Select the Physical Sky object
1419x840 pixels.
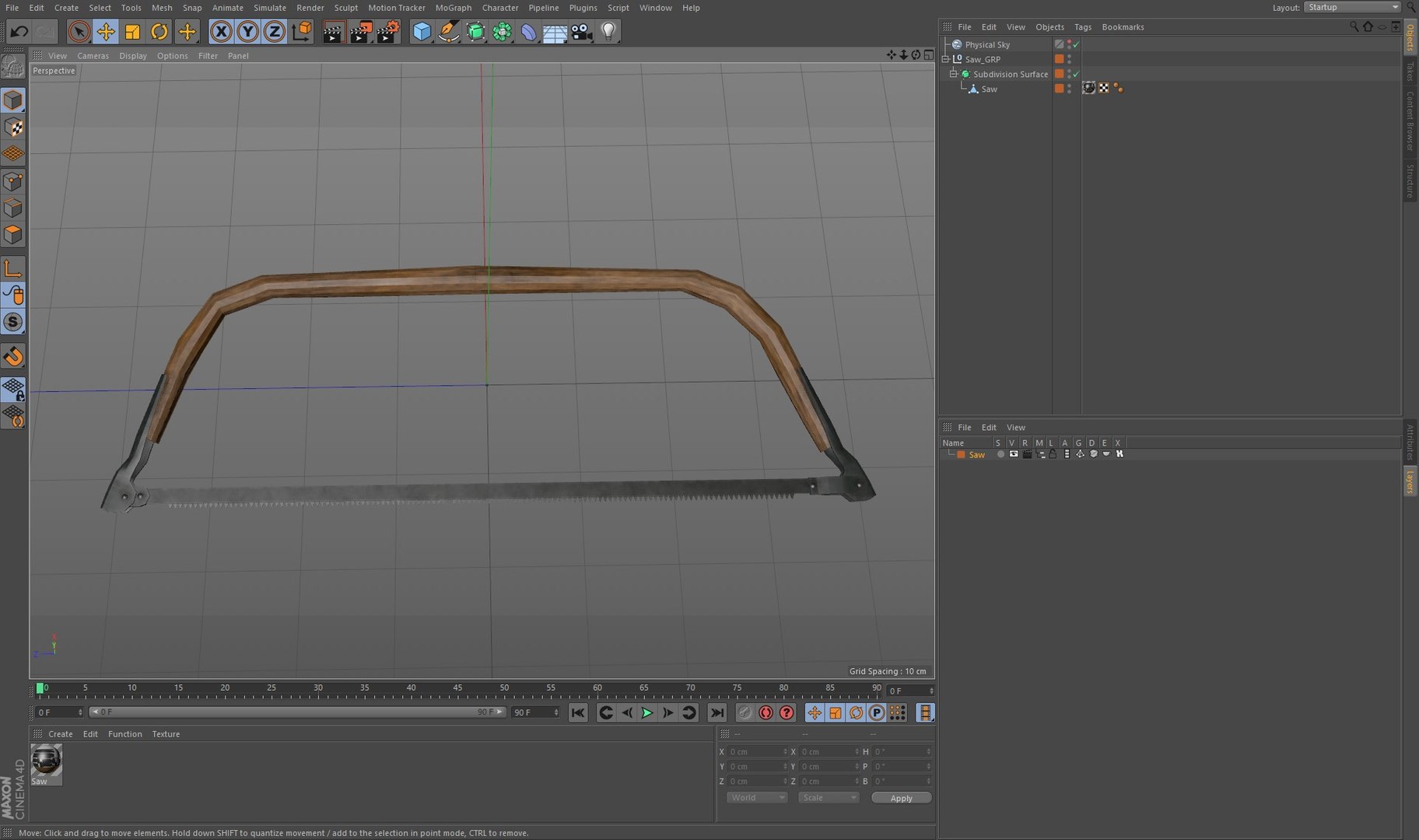click(987, 44)
